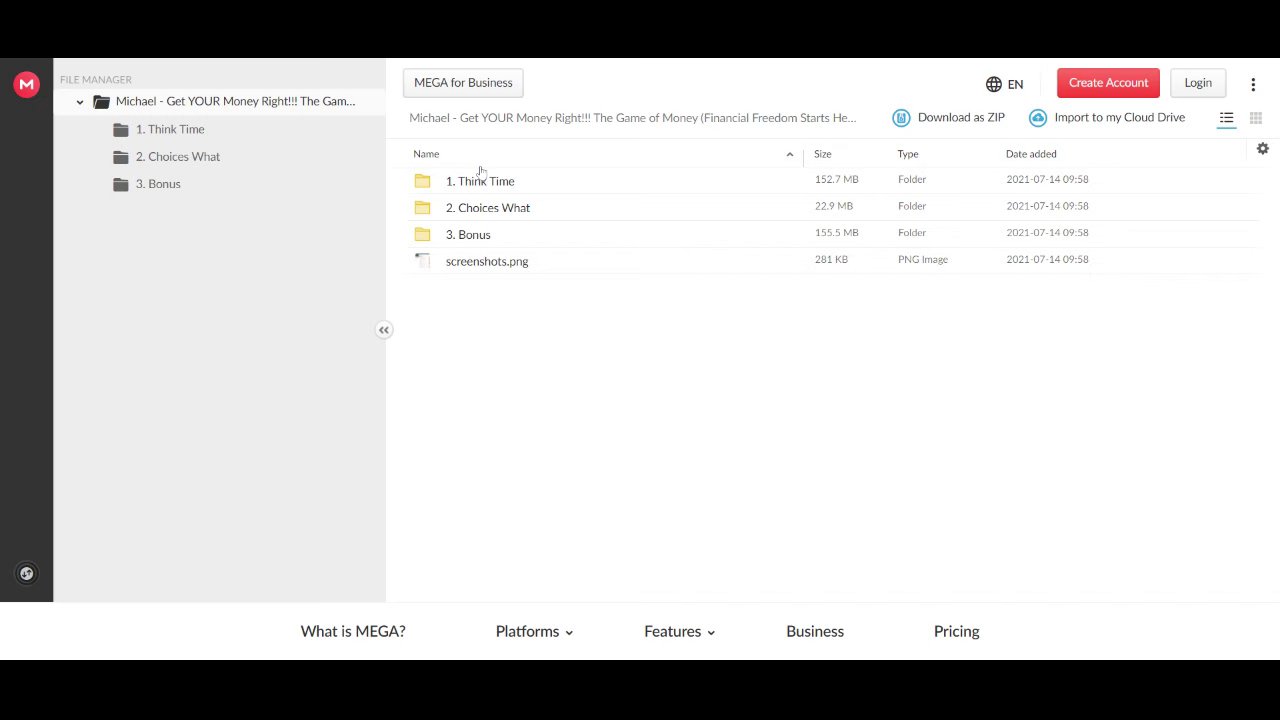Collapse the root folder tree arrow
Screen dimensions: 1280x720
tap(80, 102)
